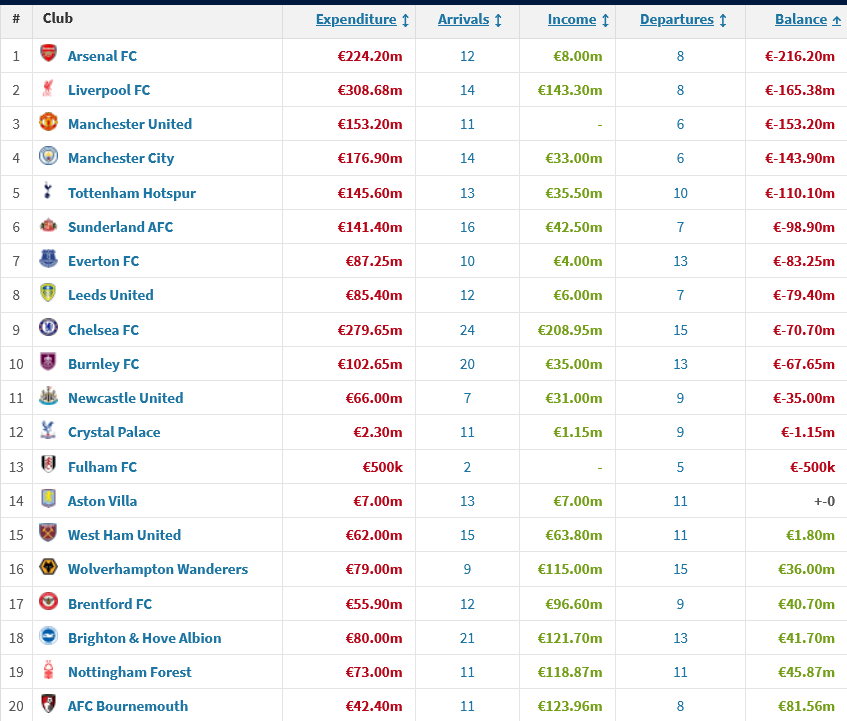Screen dimensions: 847x721
Task: Click the Arsenal FC club crest
Action: click(48, 53)
